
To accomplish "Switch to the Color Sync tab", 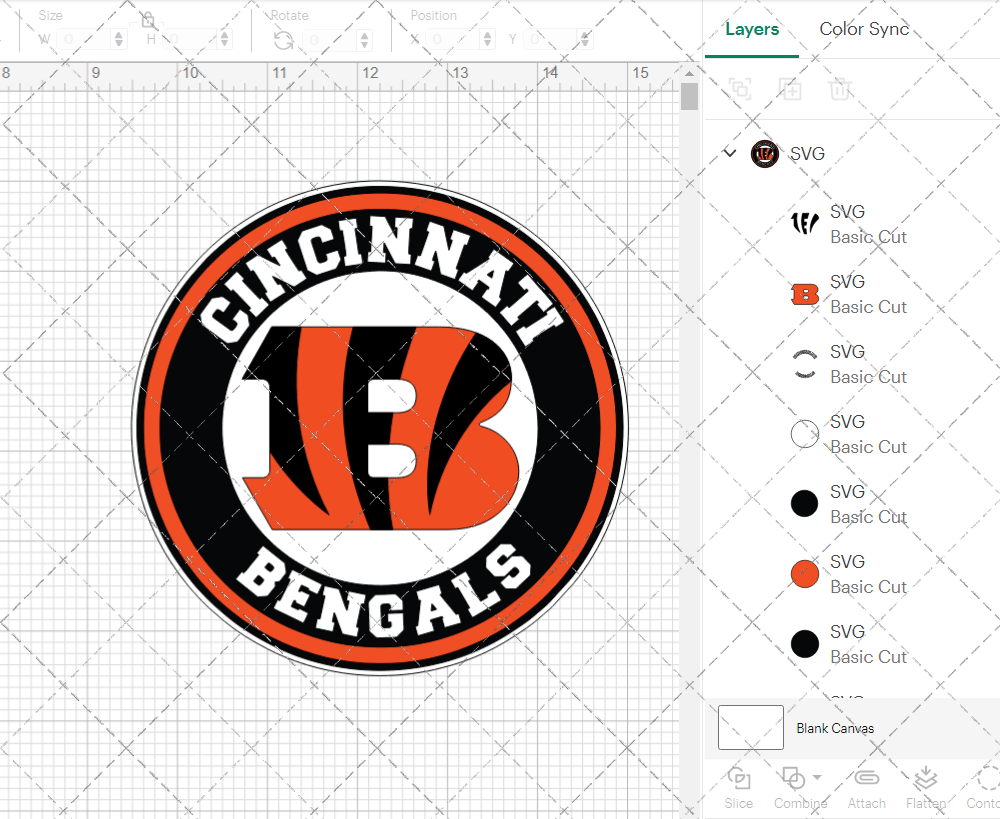I will pyautogui.click(x=864, y=29).
